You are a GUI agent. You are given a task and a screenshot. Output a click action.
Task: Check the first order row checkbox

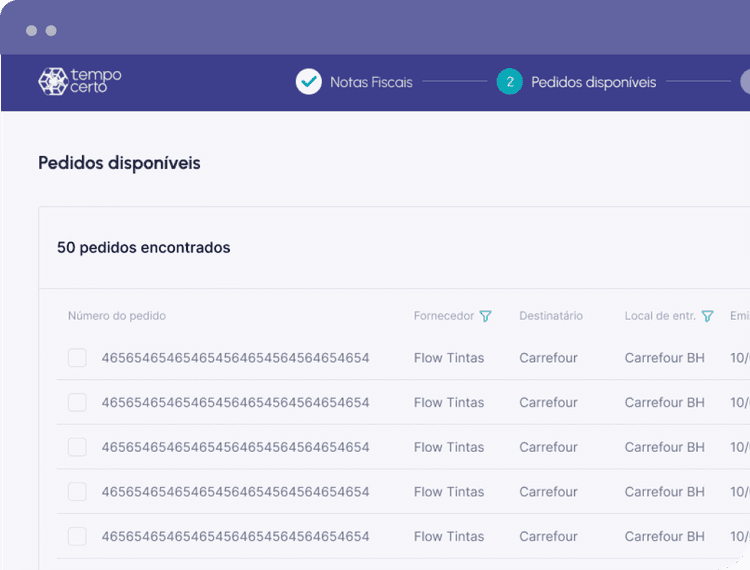77,358
